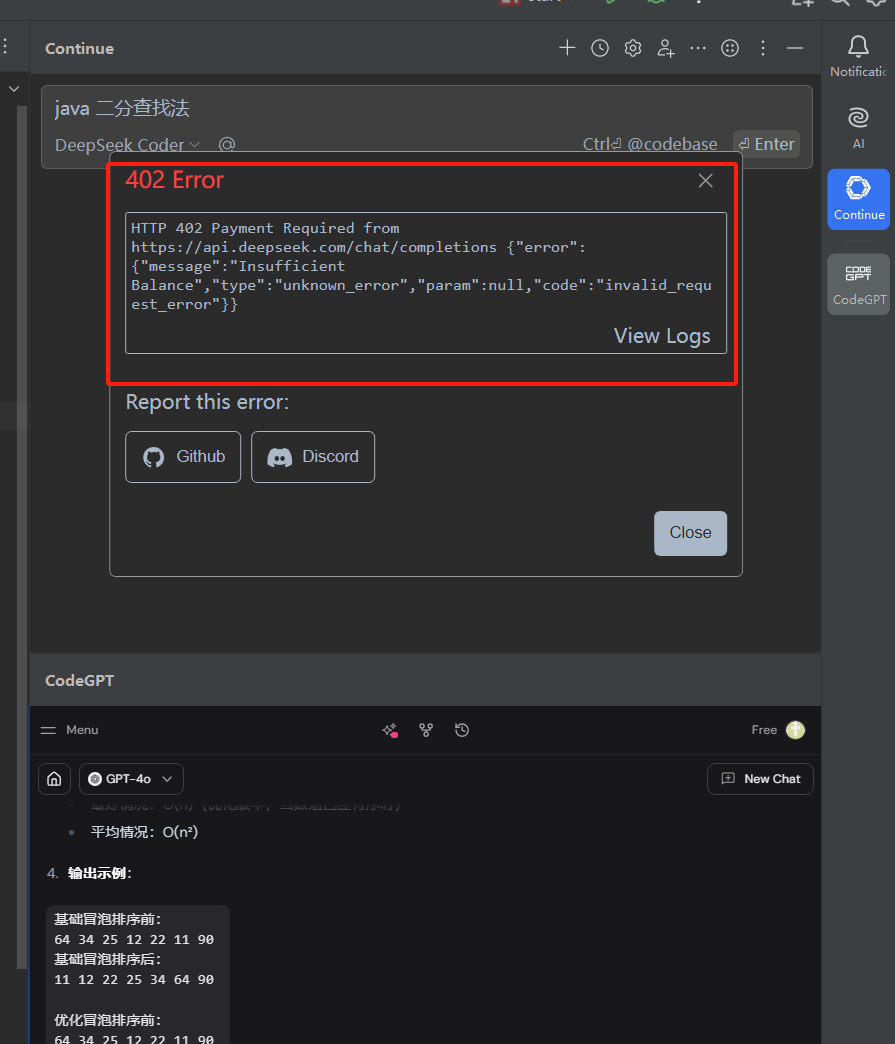Report the error on Discord
The image size is (895, 1044).
pyautogui.click(x=313, y=457)
